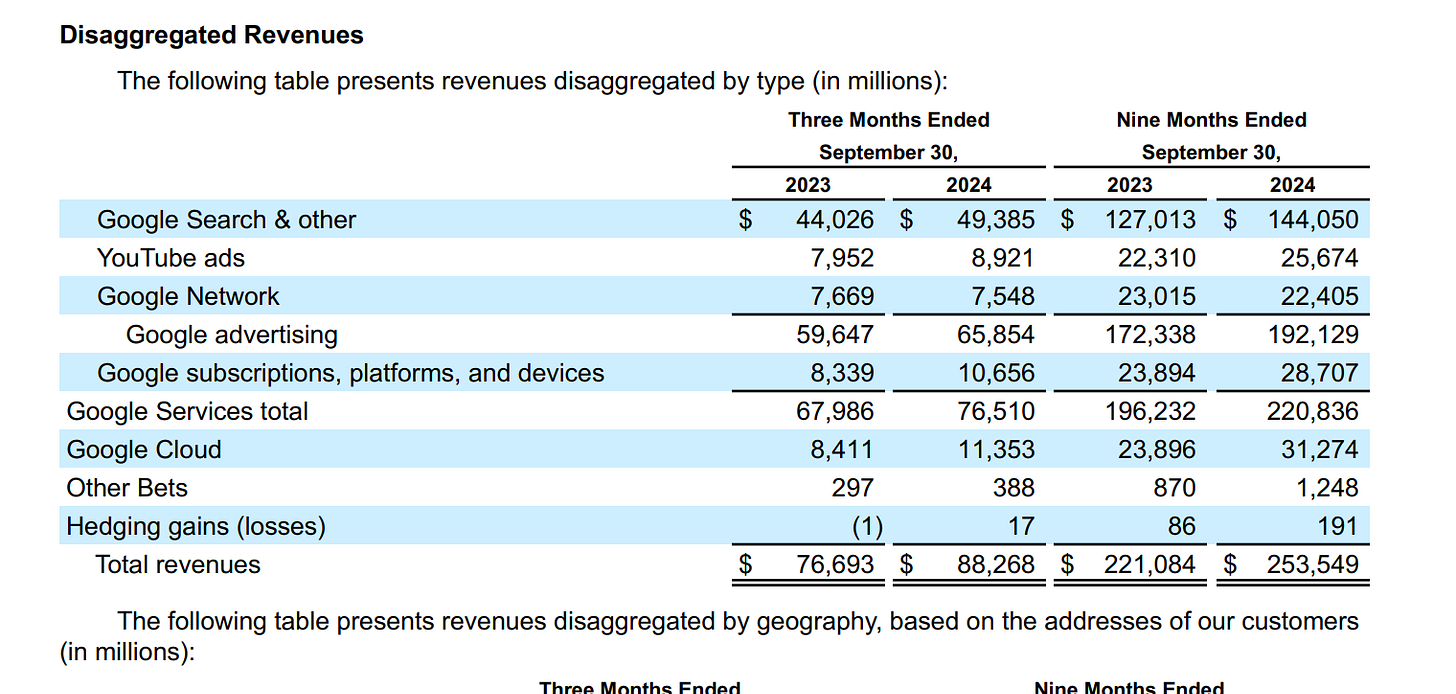Click Google Cloud value 31,274
Image resolution: width=1456 pixels, height=694 pixels.
pyautogui.click(x=1320, y=449)
